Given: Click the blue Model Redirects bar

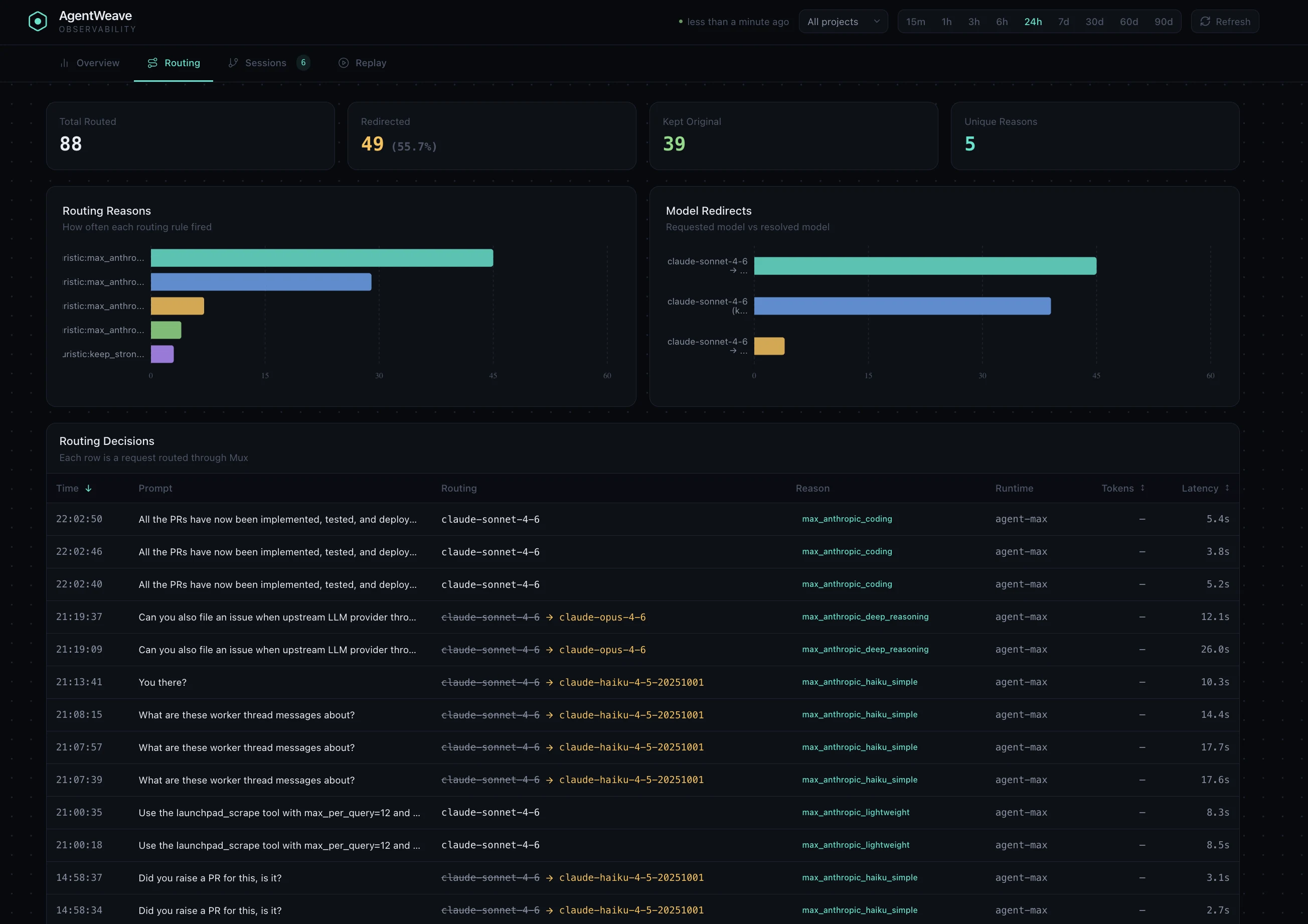Looking at the screenshot, I should pyautogui.click(x=902, y=306).
